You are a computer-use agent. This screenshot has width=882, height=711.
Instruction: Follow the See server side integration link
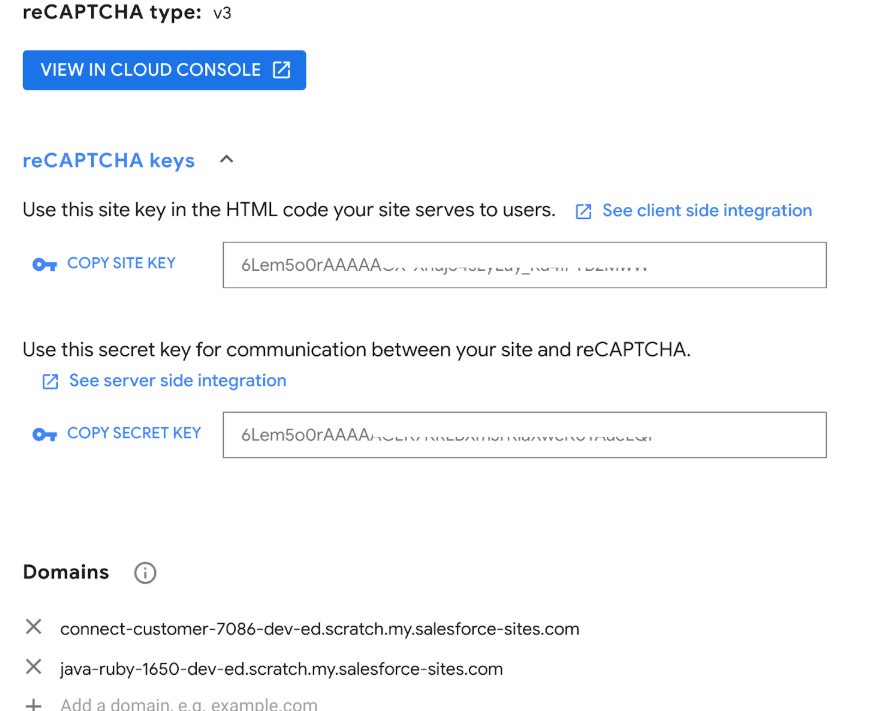(x=177, y=380)
